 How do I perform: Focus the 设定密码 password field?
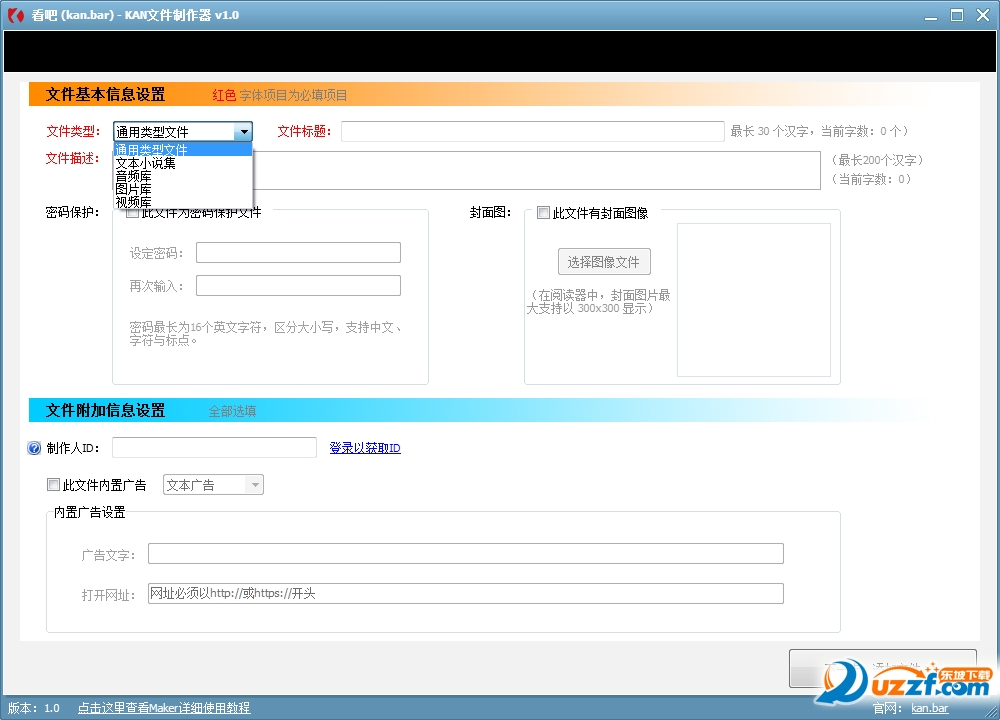(x=298, y=253)
